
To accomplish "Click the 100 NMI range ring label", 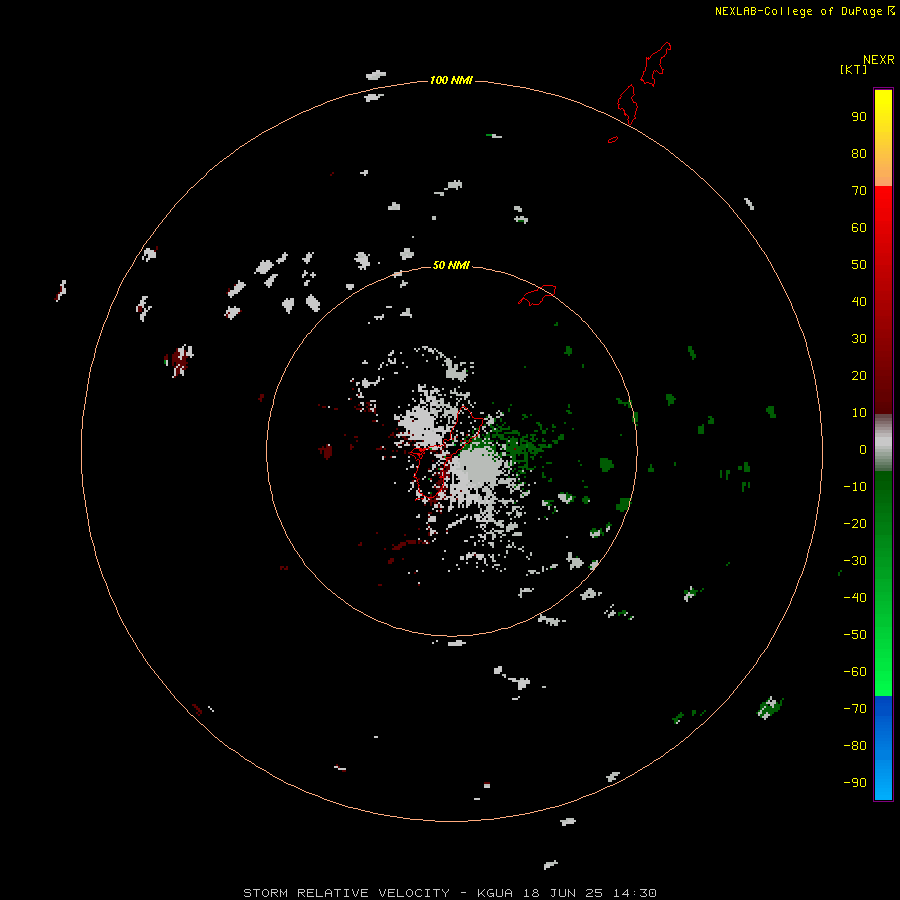I will coord(451,80).
